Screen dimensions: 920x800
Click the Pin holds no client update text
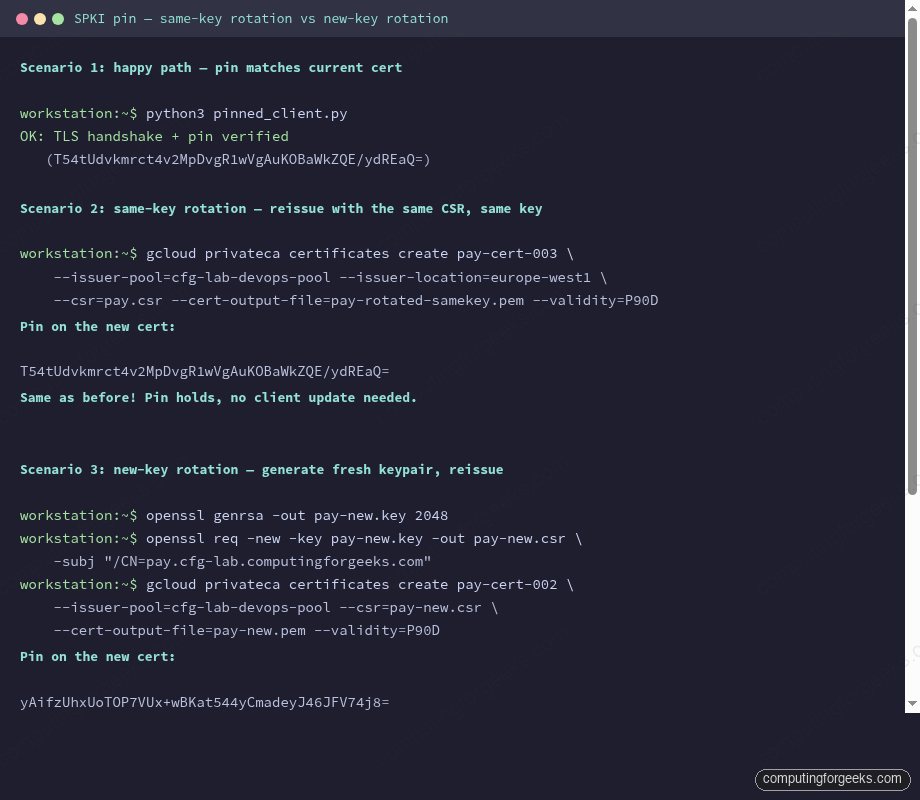pos(218,397)
